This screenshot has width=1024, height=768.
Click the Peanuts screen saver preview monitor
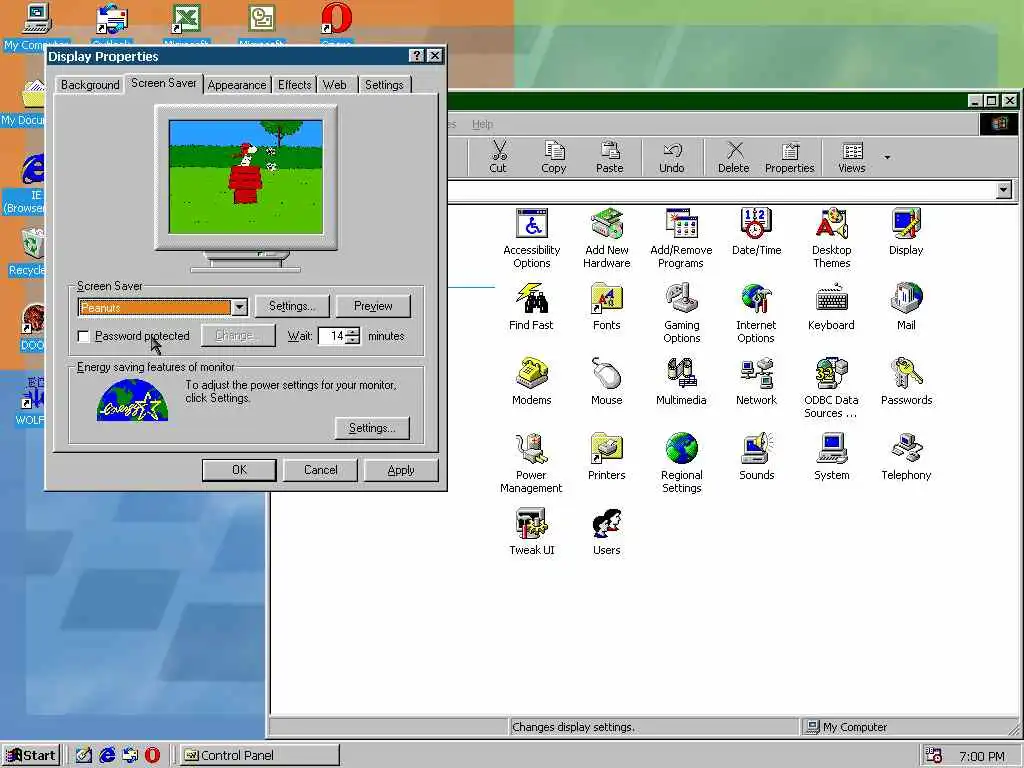246,177
